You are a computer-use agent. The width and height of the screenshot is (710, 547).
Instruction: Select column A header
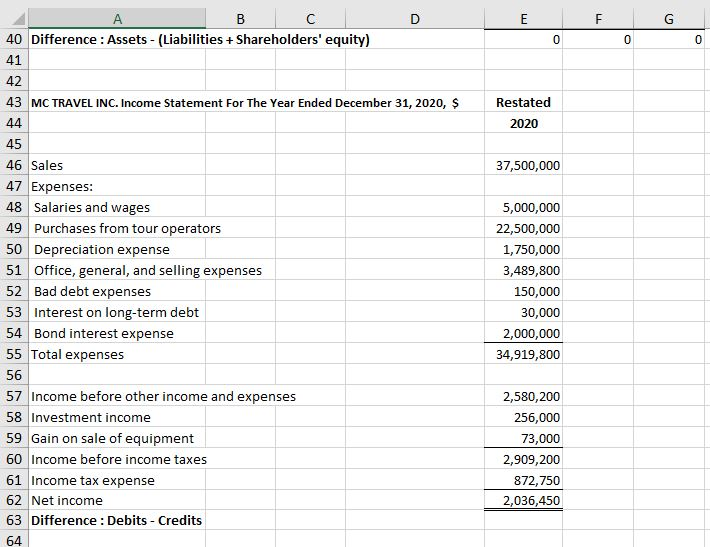point(117,19)
